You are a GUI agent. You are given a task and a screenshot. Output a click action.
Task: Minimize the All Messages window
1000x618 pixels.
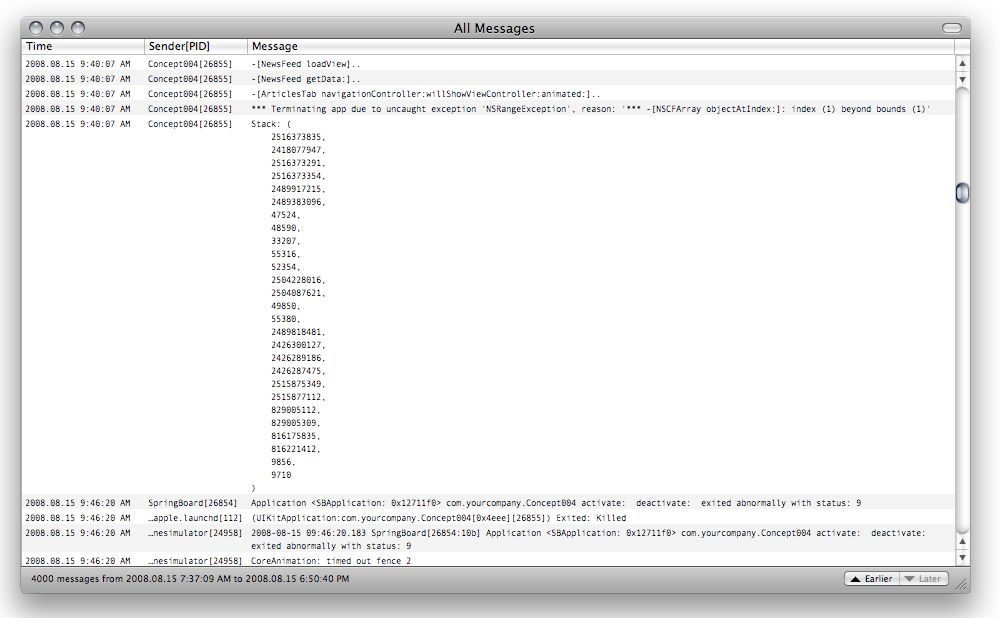pyautogui.click(x=57, y=29)
